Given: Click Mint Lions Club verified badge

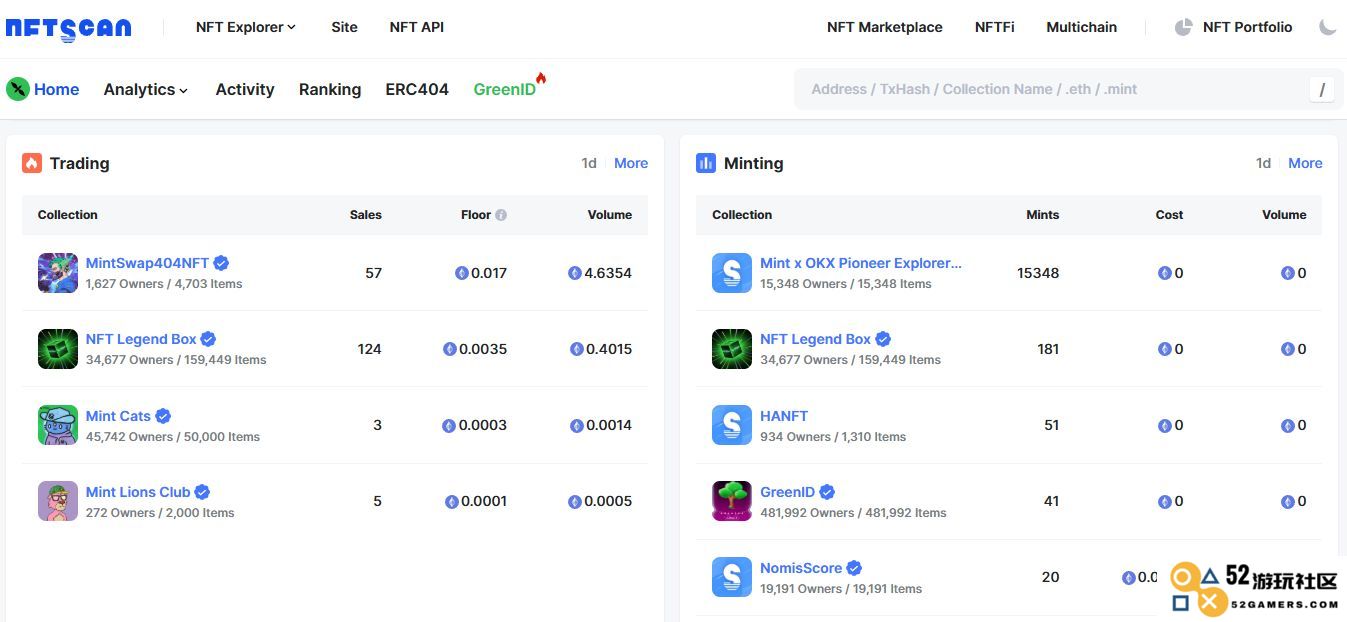Looking at the screenshot, I should [202, 492].
